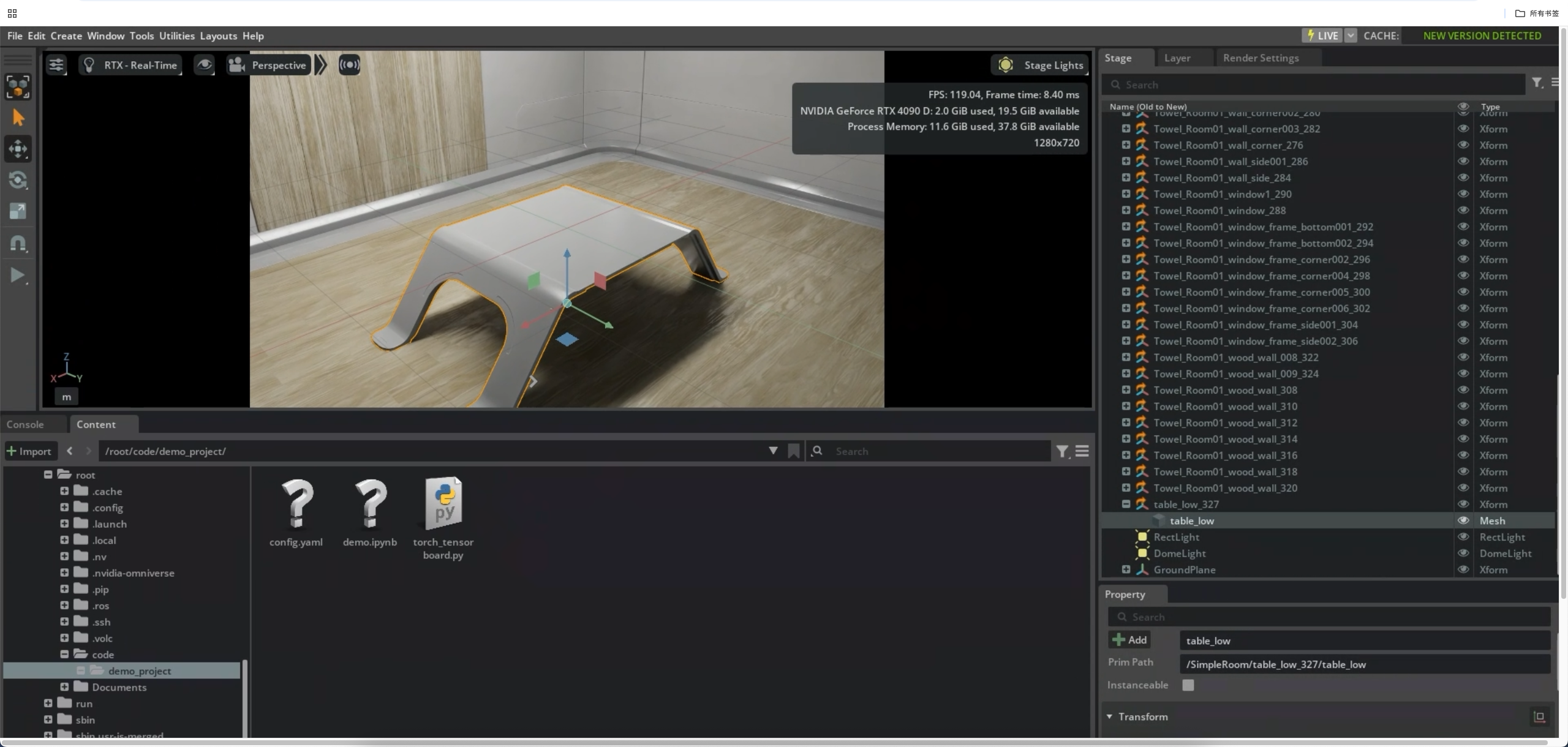
Task: Toggle the LIVE sync button
Action: pos(1322,36)
